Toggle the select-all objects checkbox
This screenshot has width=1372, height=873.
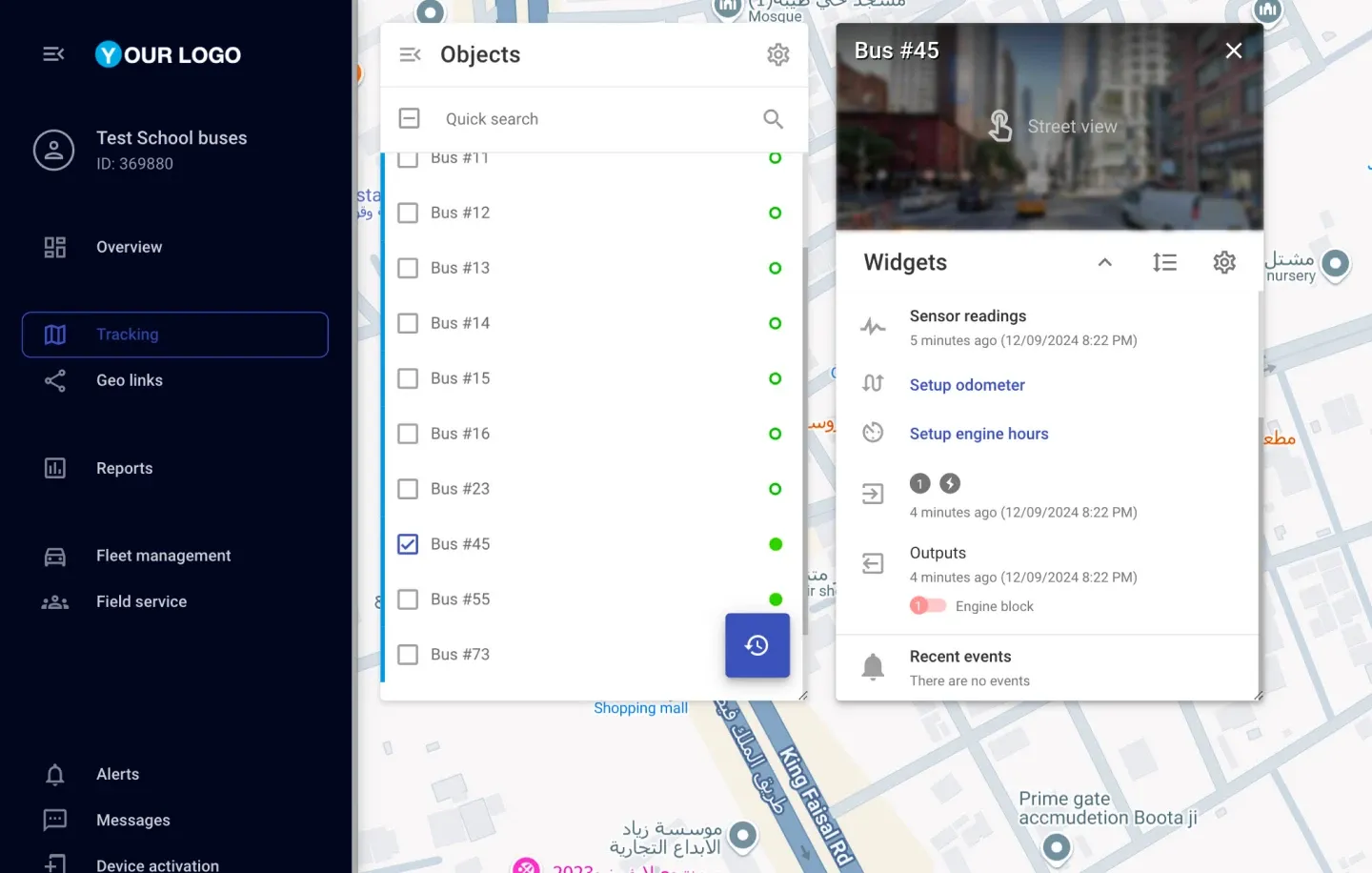point(409,118)
